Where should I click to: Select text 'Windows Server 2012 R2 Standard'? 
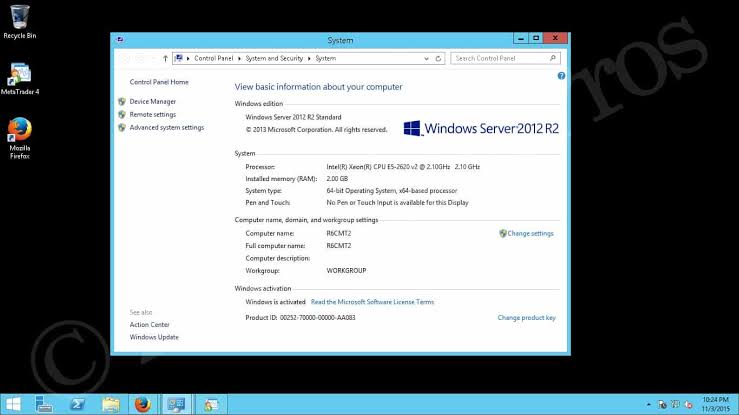[293, 117]
